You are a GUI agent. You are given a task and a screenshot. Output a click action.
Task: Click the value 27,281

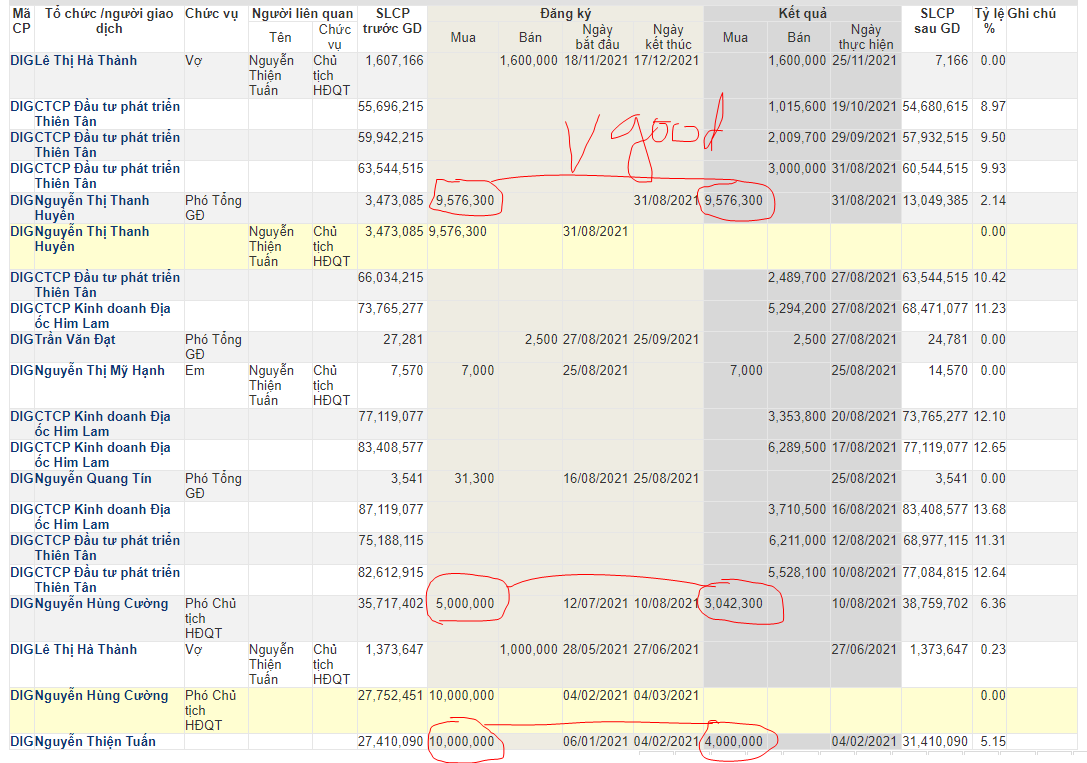[x=403, y=340]
